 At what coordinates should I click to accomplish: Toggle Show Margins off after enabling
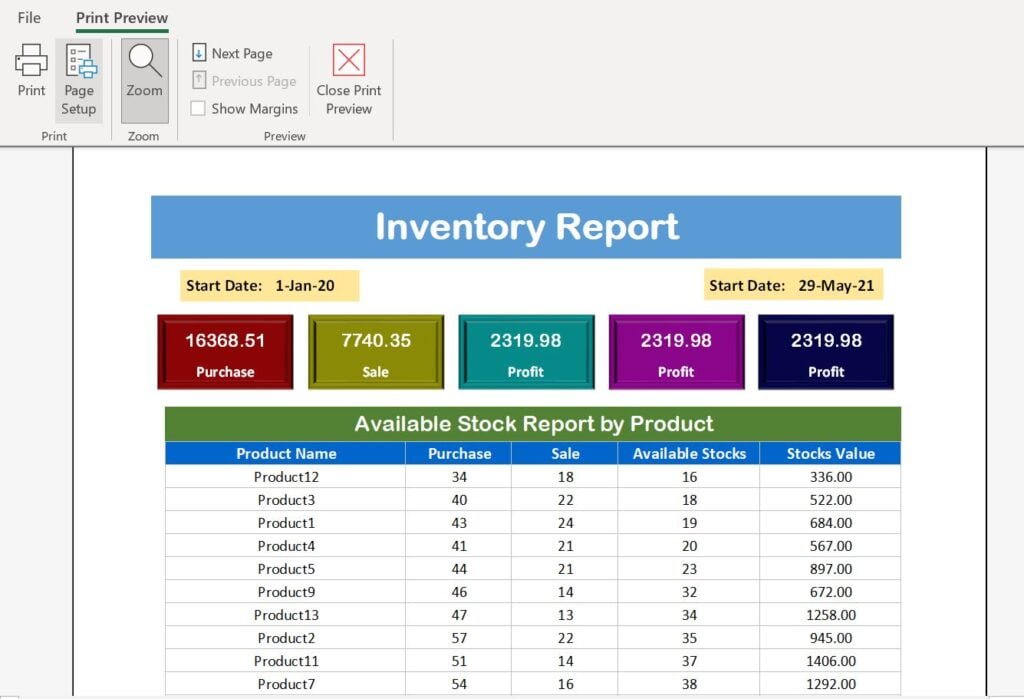coord(196,108)
